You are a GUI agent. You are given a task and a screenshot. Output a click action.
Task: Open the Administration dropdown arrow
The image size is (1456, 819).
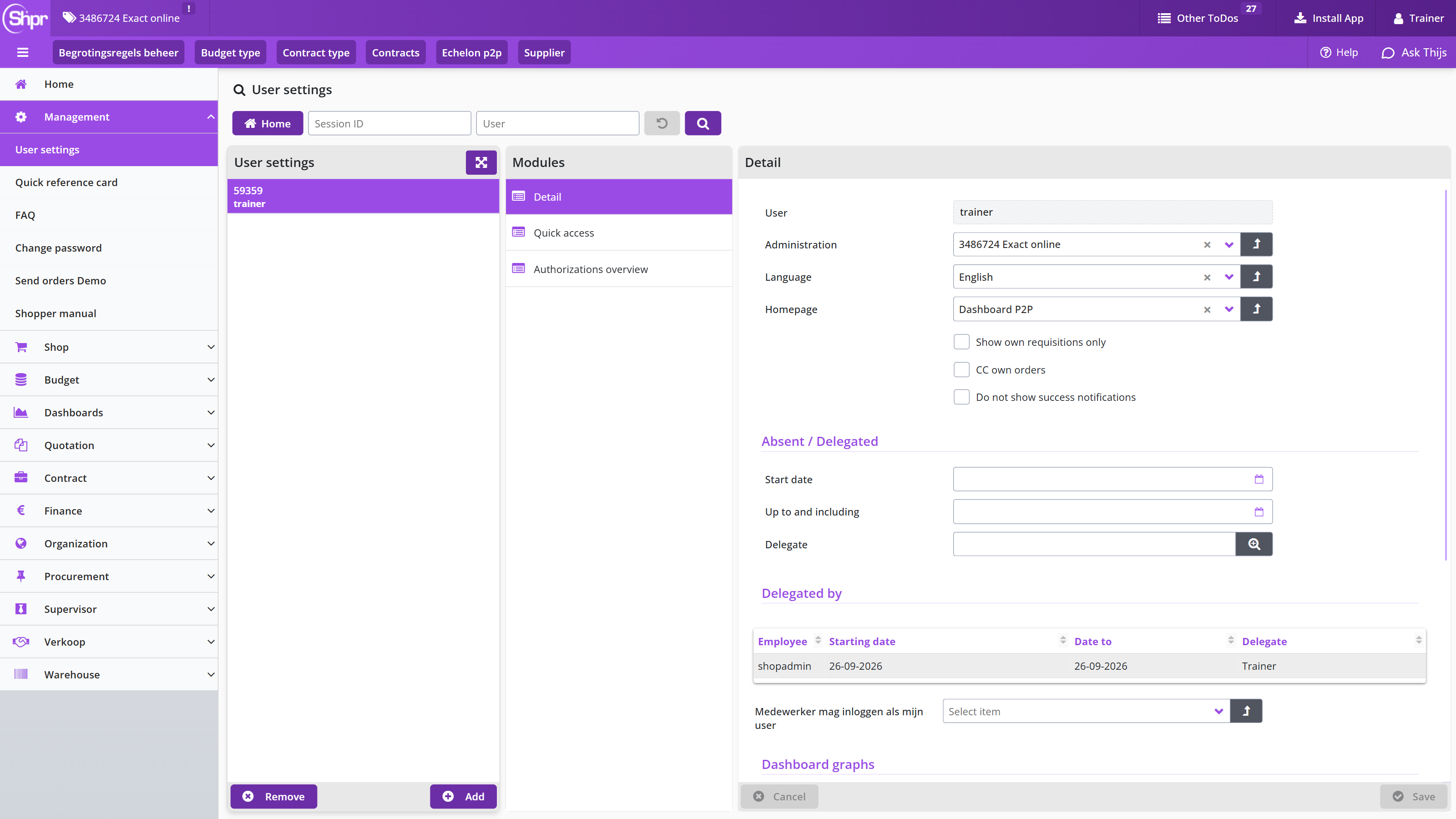pyautogui.click(x=1229, y=245)
